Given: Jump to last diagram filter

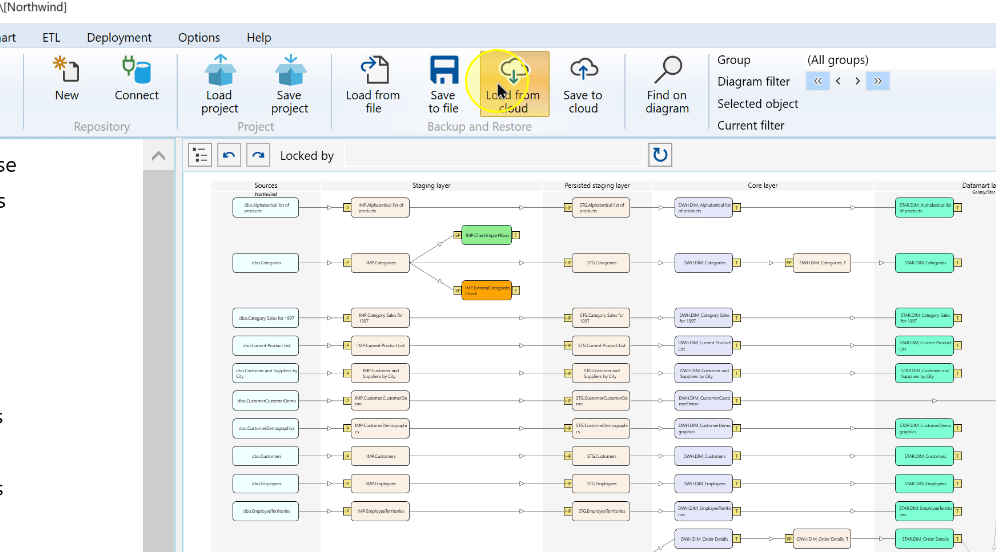Looking at the screenshot, I should [x=877, y=81].
